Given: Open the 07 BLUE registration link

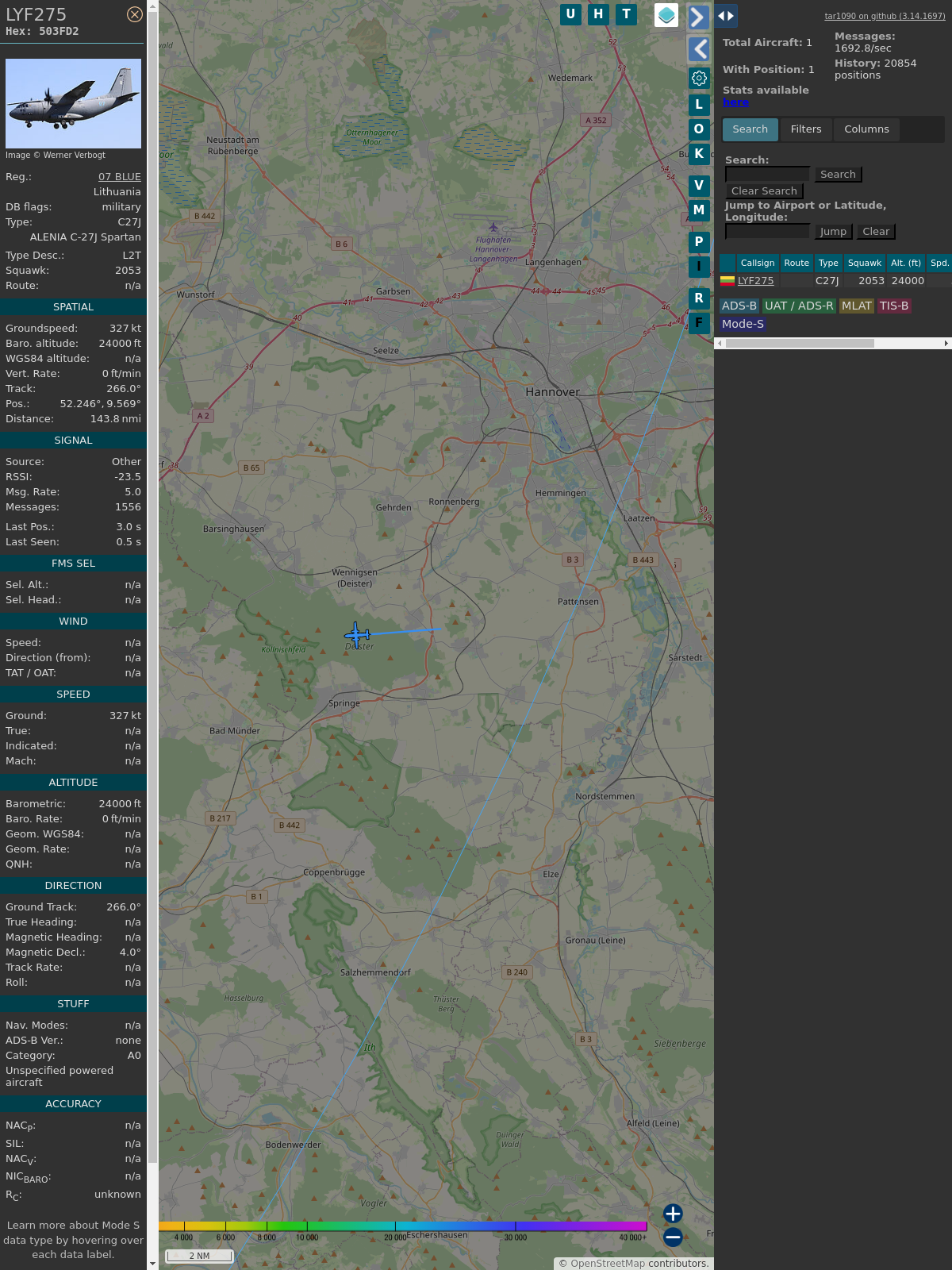Looking at the screenshot, I should [x=119, y=177].
